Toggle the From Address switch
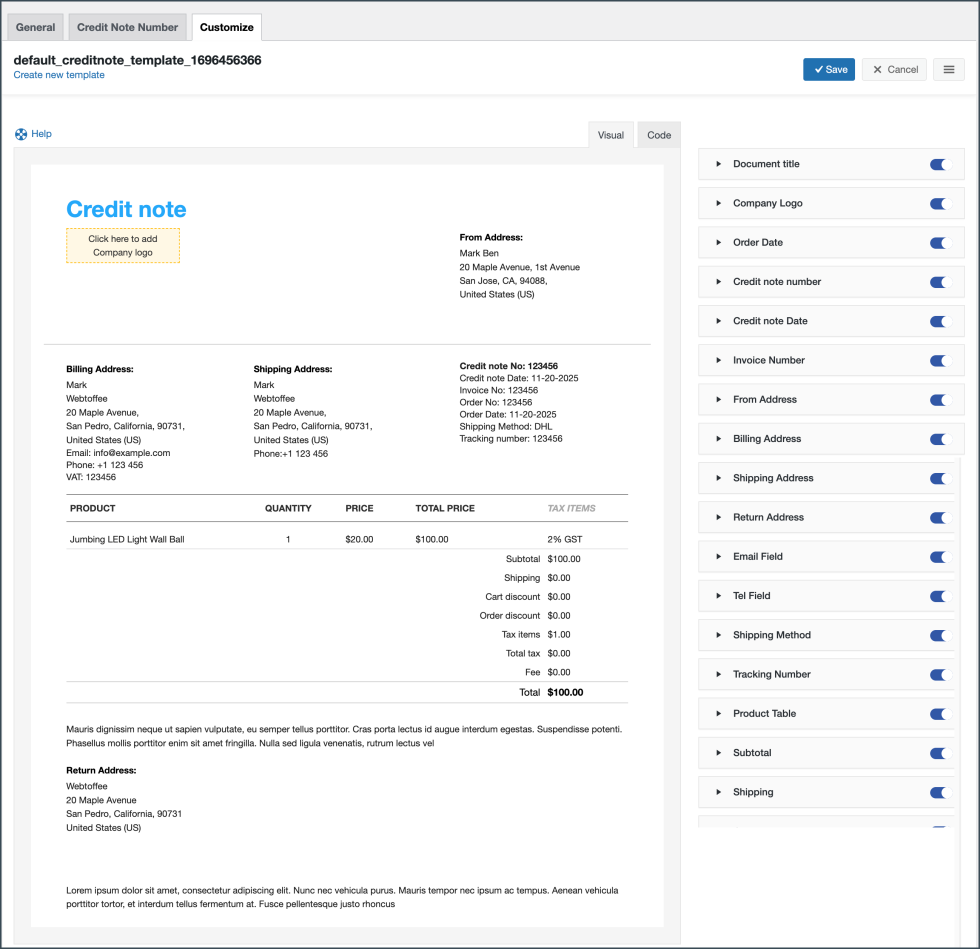The height and width of the screenshot is (949, 980). tap(941, 400)
